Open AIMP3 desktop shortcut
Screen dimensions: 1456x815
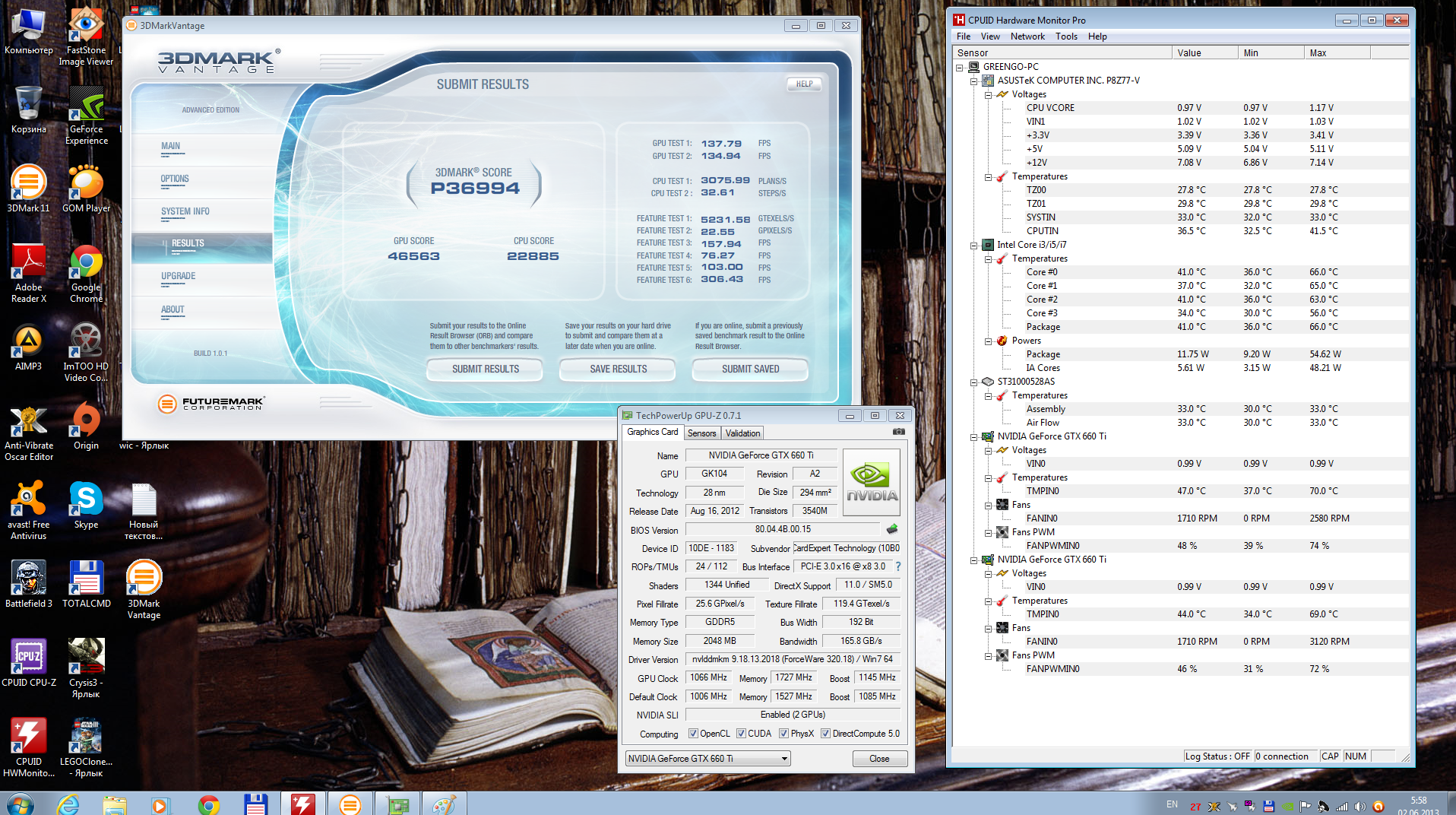coord(29,347)
